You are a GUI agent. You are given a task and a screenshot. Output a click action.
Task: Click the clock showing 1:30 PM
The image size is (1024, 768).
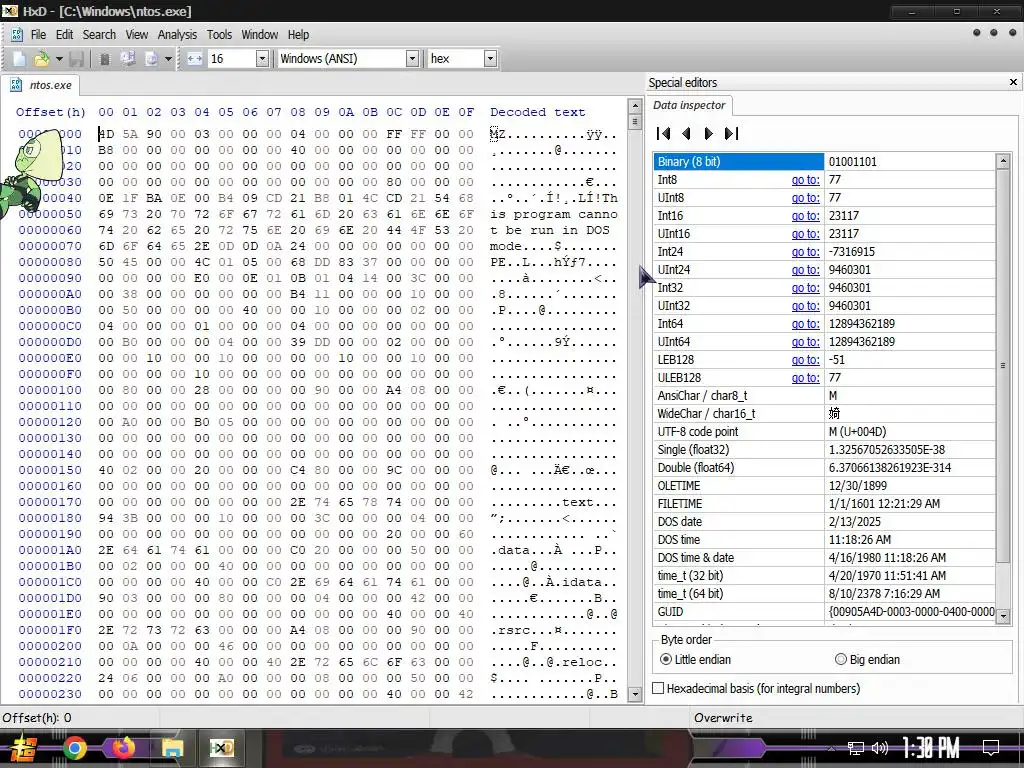(931, 748)
